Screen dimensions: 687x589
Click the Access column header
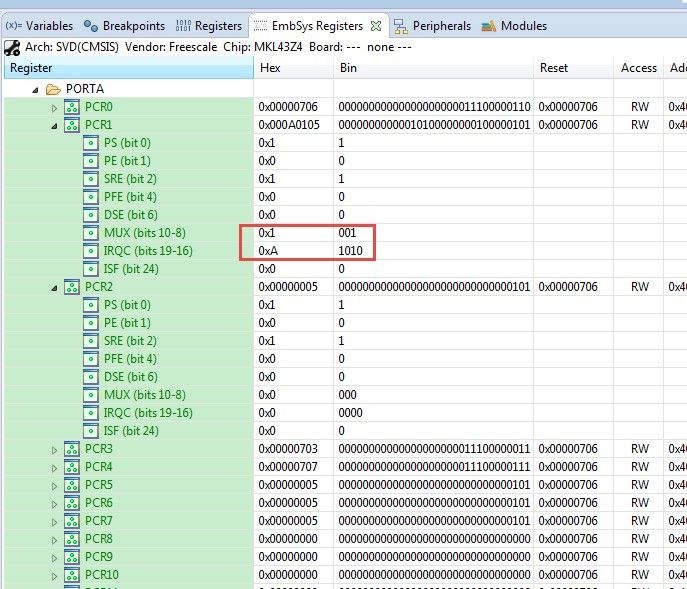coord(638,68)
